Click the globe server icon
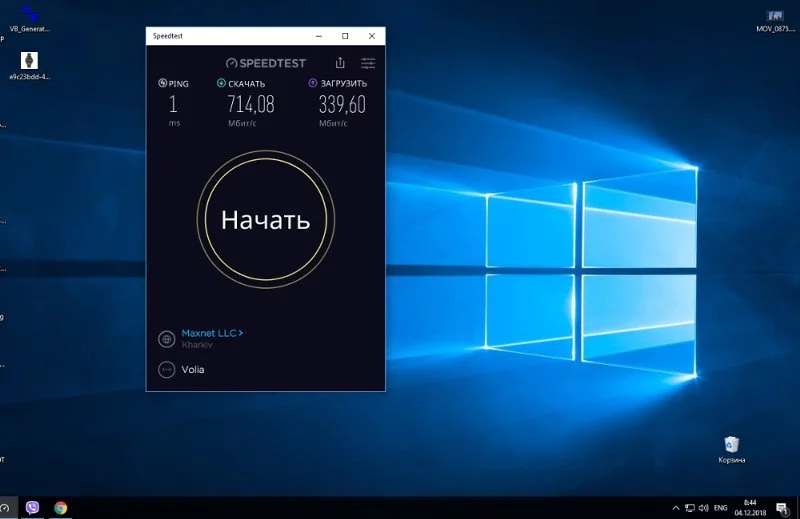This screenshot has height=519, width=800. [x=166, y=339]
